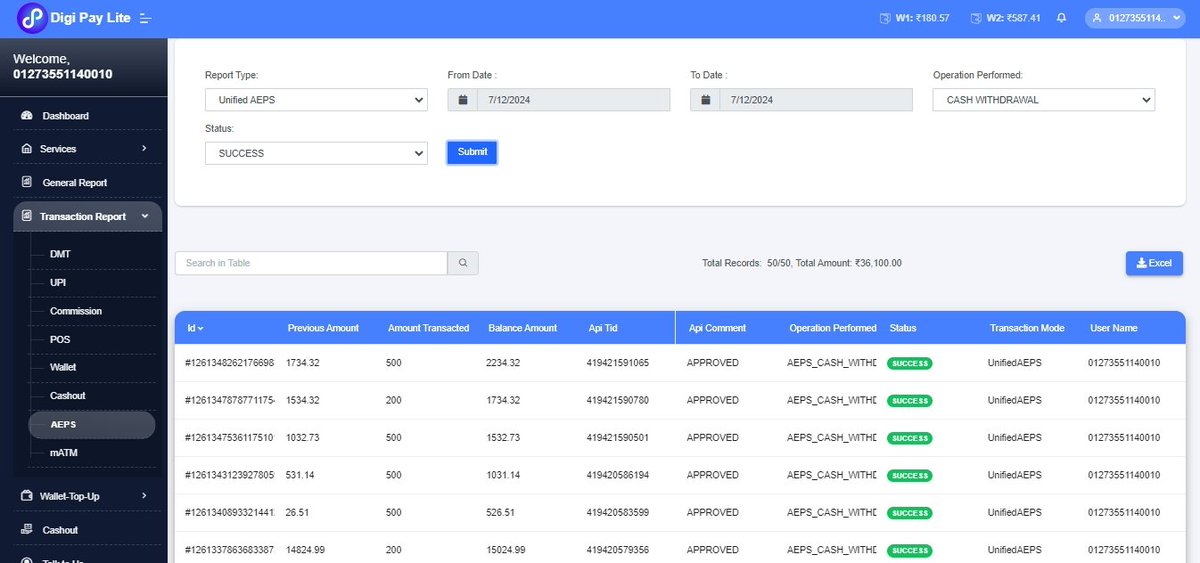Click the user avatar icon in header
The height and width of the screenshot is (563, 1200).
1097,18
